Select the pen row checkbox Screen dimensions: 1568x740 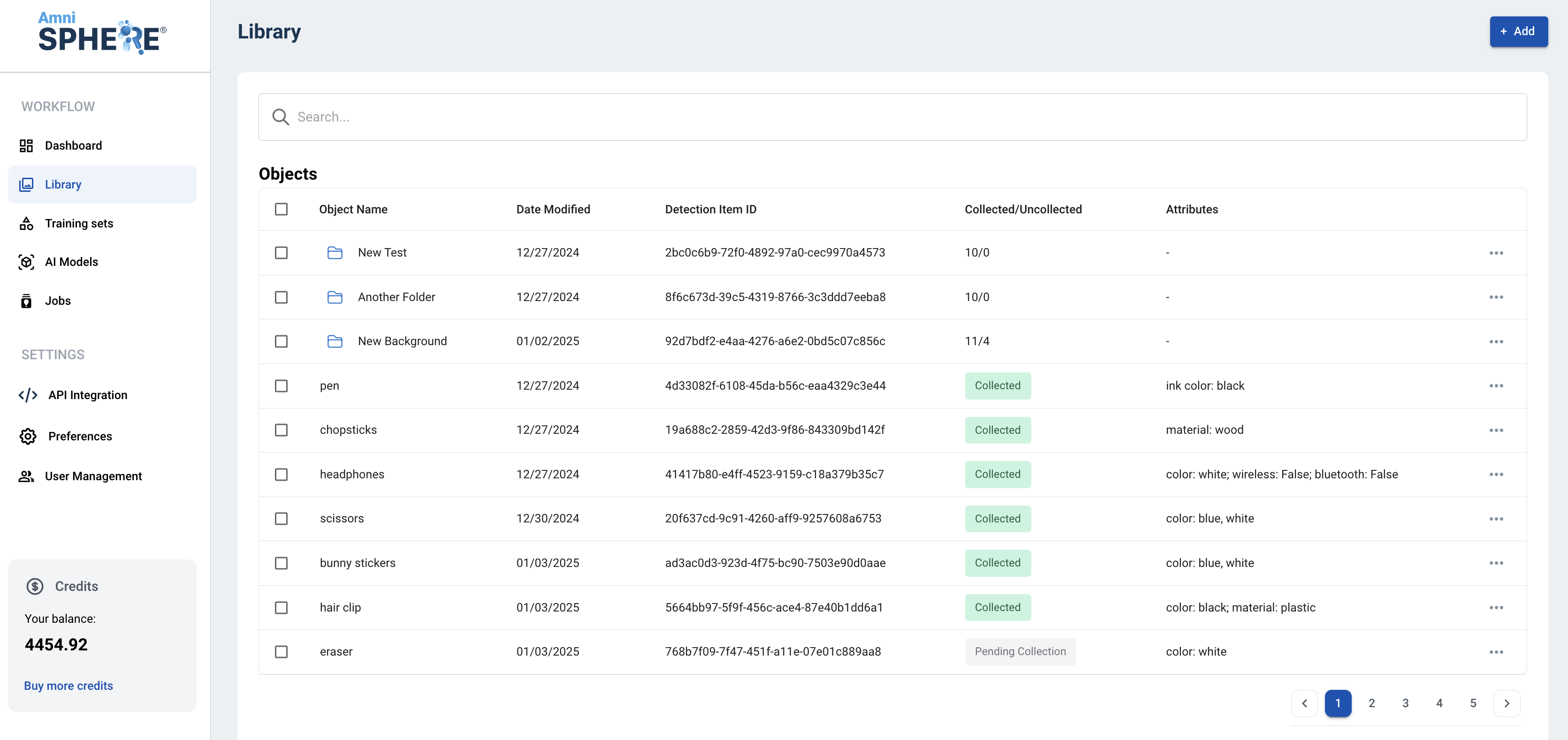(281, 386)
